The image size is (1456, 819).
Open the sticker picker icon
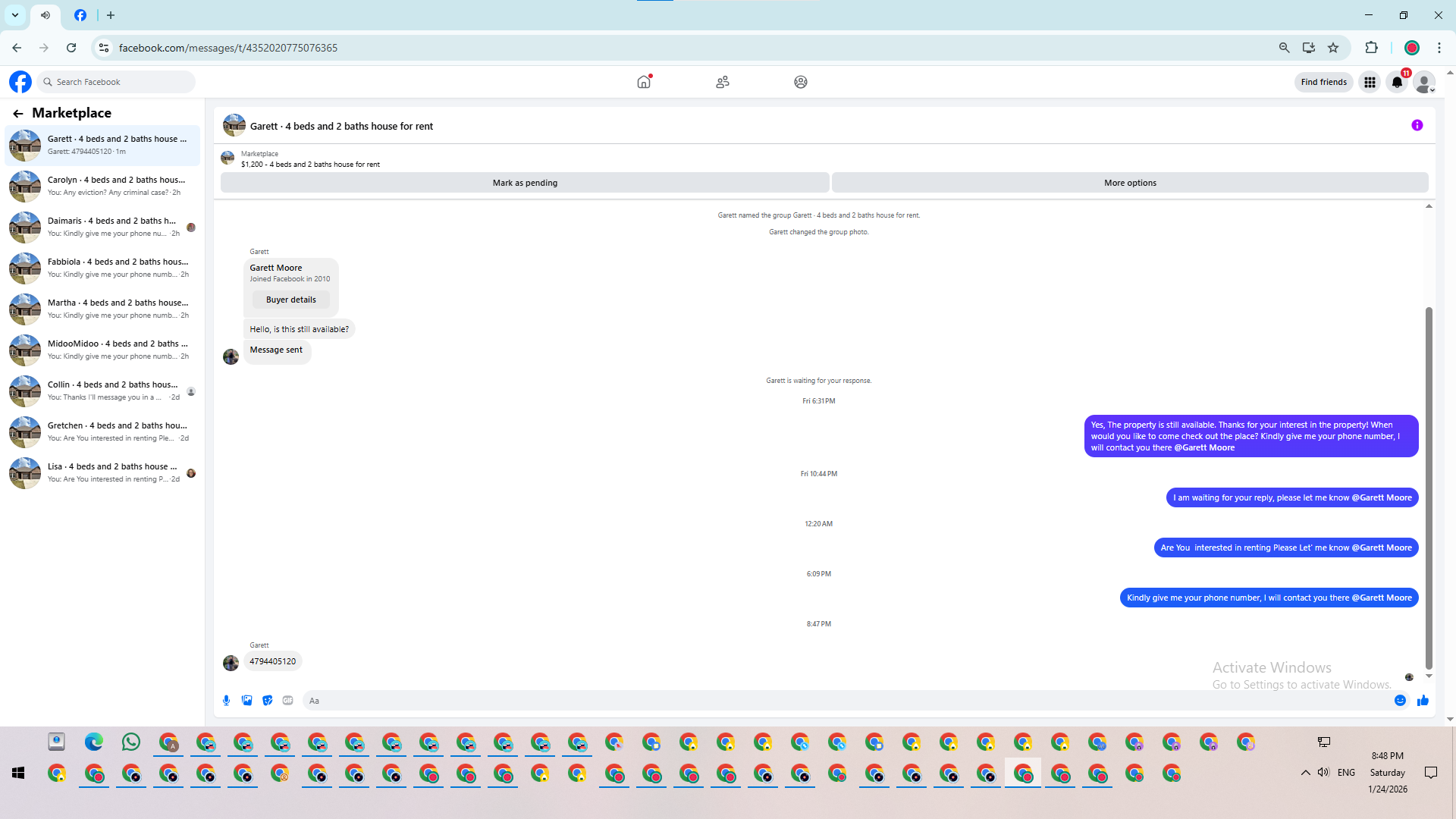pos(267,701)
